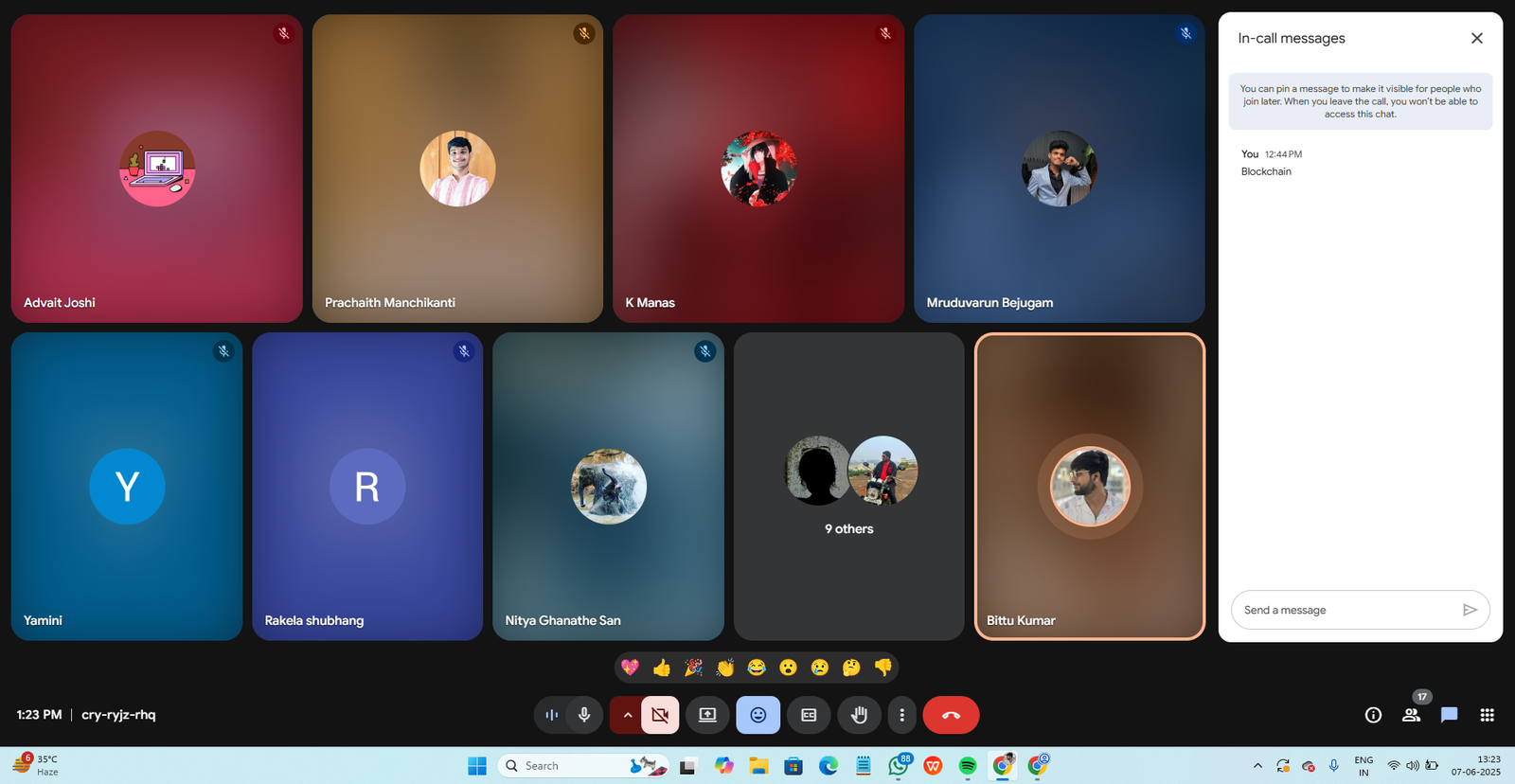Click the Send a message field

tap(1345, 610)
